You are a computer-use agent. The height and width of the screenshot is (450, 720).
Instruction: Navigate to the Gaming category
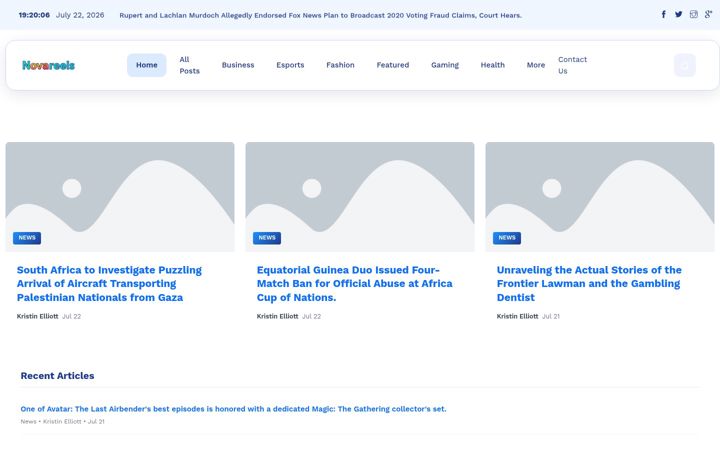[x=445, y=65]
